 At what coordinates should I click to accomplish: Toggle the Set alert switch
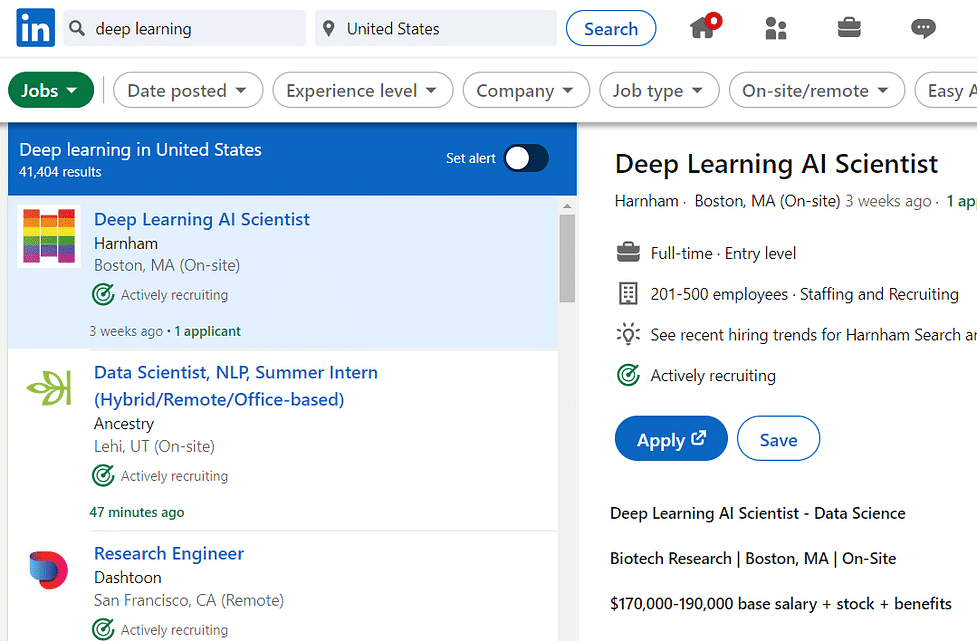pos(526,158)
